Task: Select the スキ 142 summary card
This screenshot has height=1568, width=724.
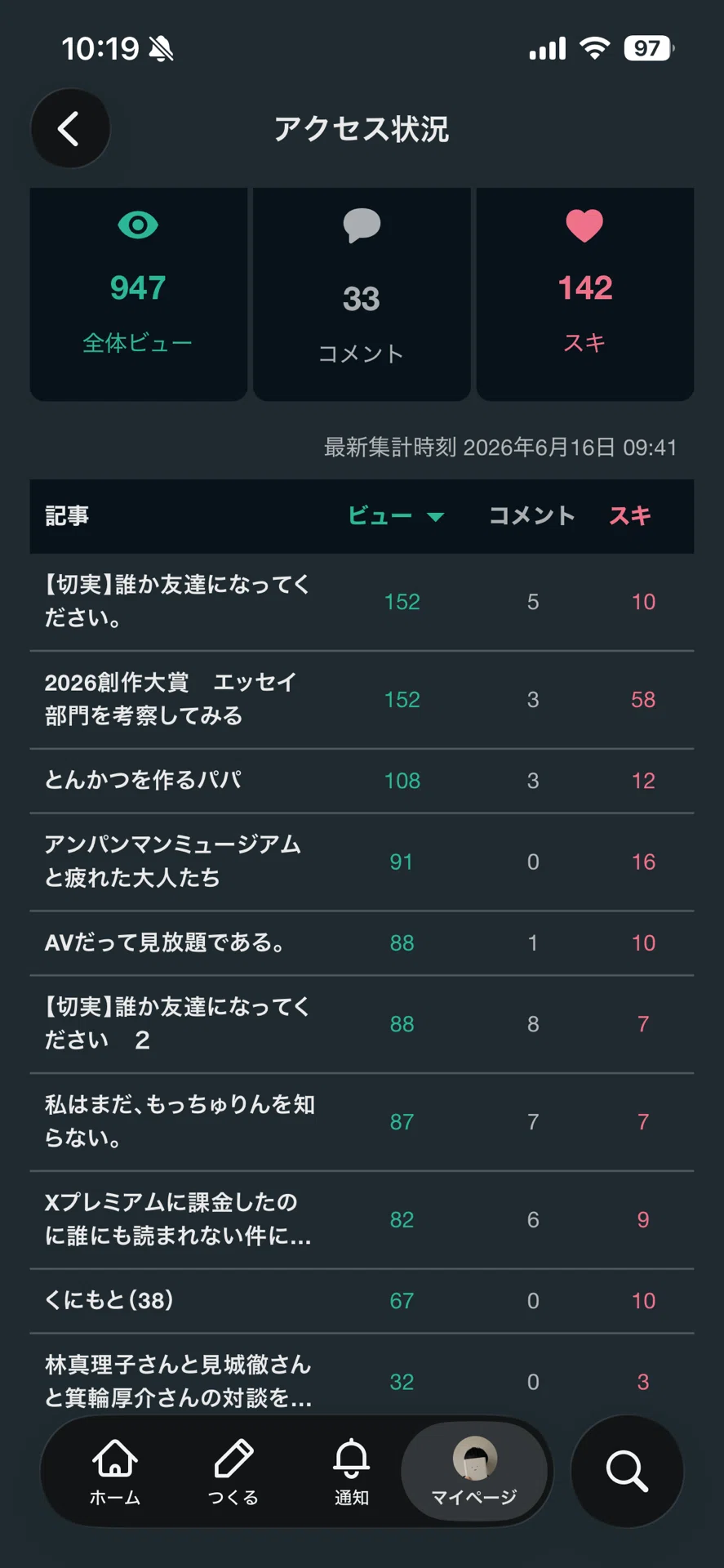Action: click(585, 294)
